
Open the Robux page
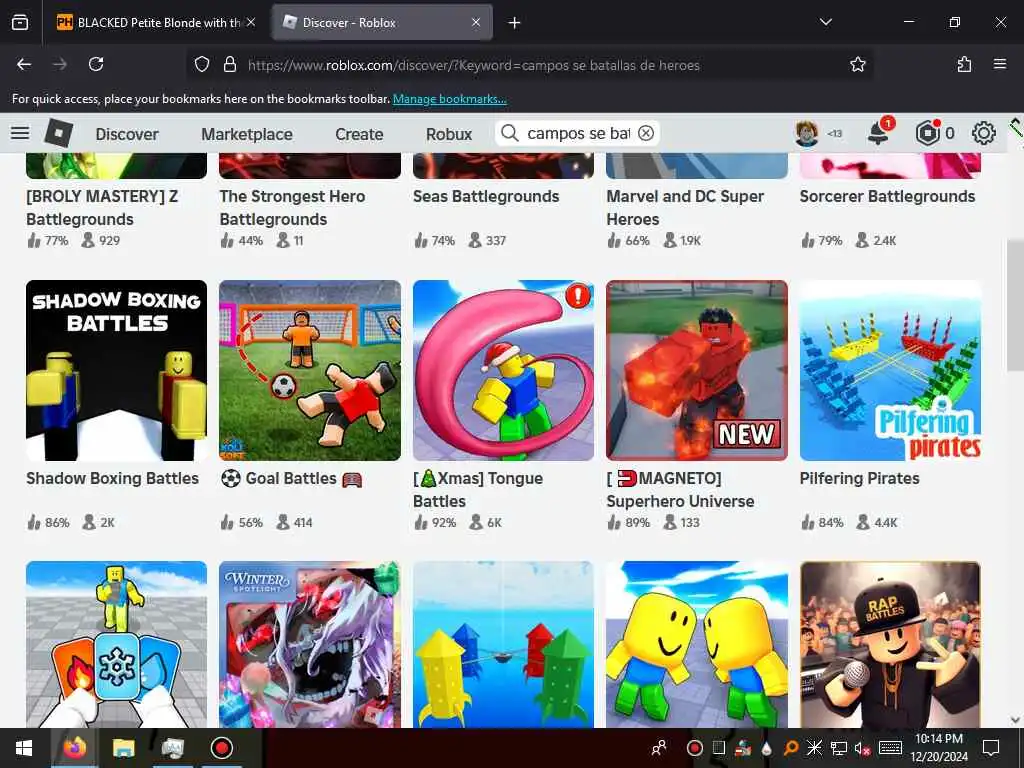449,134
